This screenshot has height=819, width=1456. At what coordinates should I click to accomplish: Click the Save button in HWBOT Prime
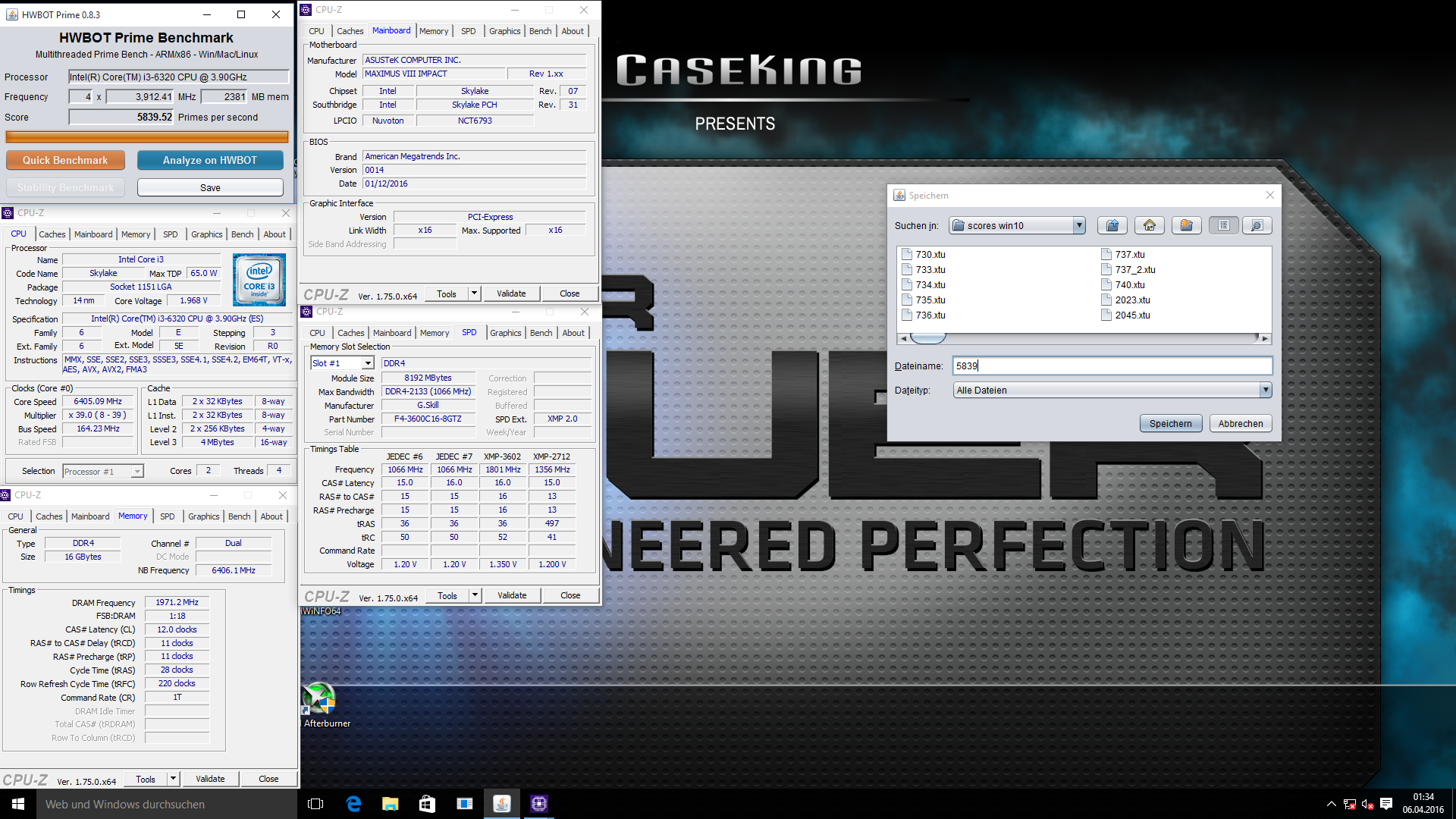tap(210, 187)
